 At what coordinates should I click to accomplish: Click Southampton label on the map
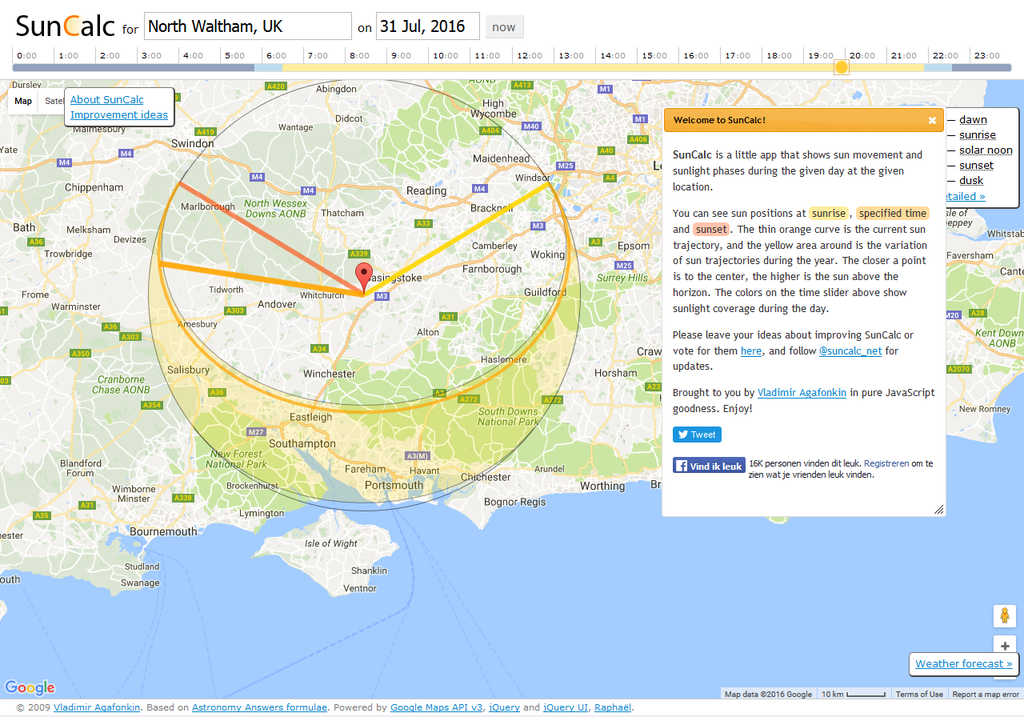[x=302, y=443]
